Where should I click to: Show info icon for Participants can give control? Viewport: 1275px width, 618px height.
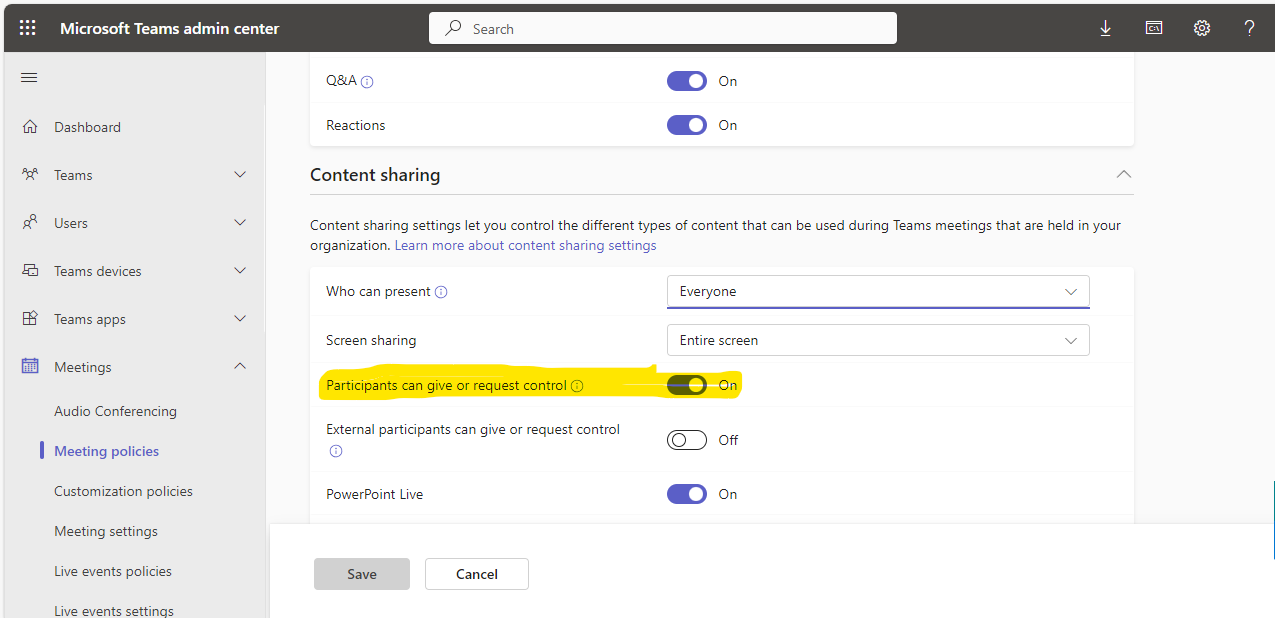(577, 386)
